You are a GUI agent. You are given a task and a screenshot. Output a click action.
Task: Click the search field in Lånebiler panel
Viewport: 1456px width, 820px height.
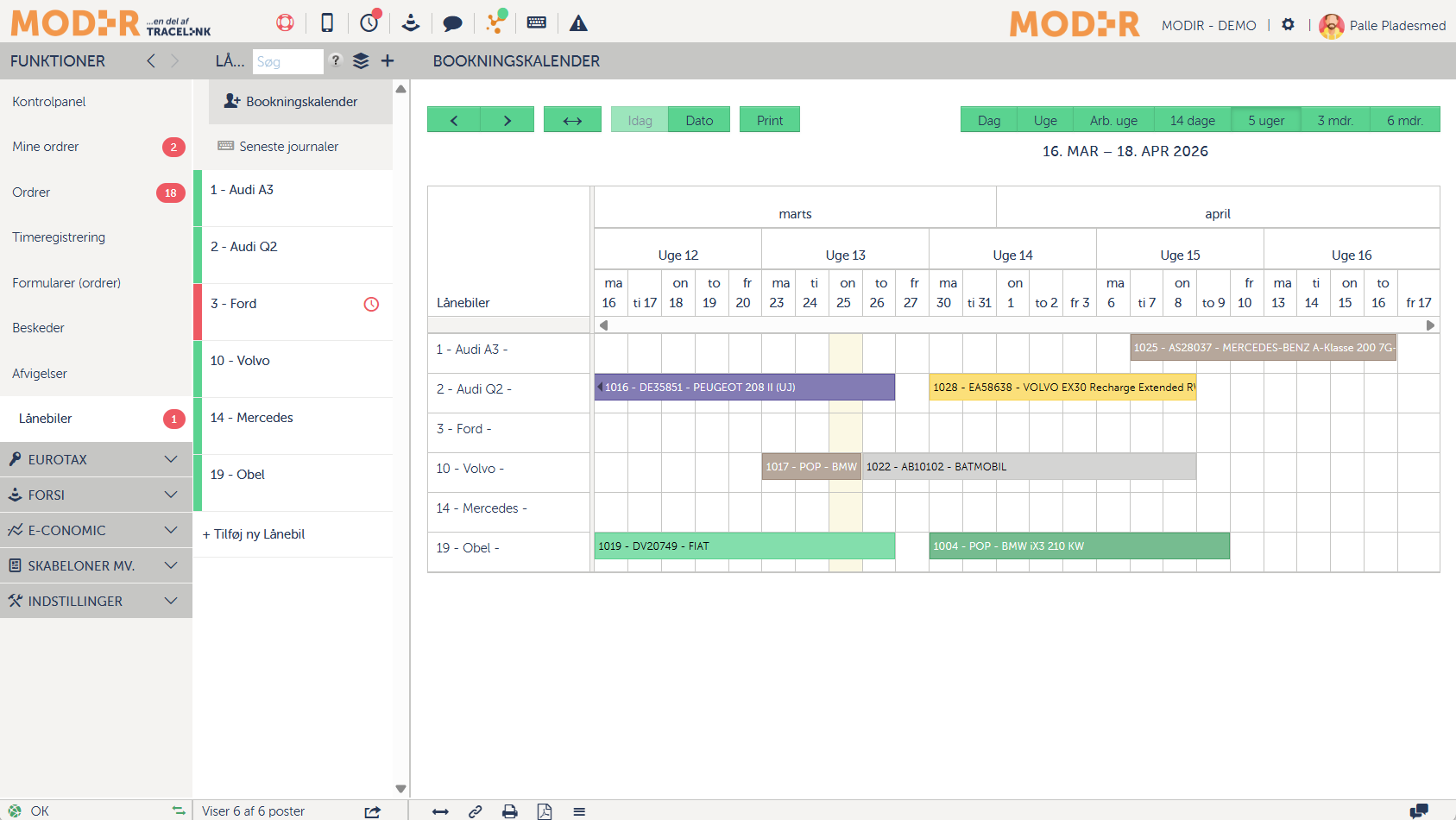pyautogui.click(x=287, y=62)
